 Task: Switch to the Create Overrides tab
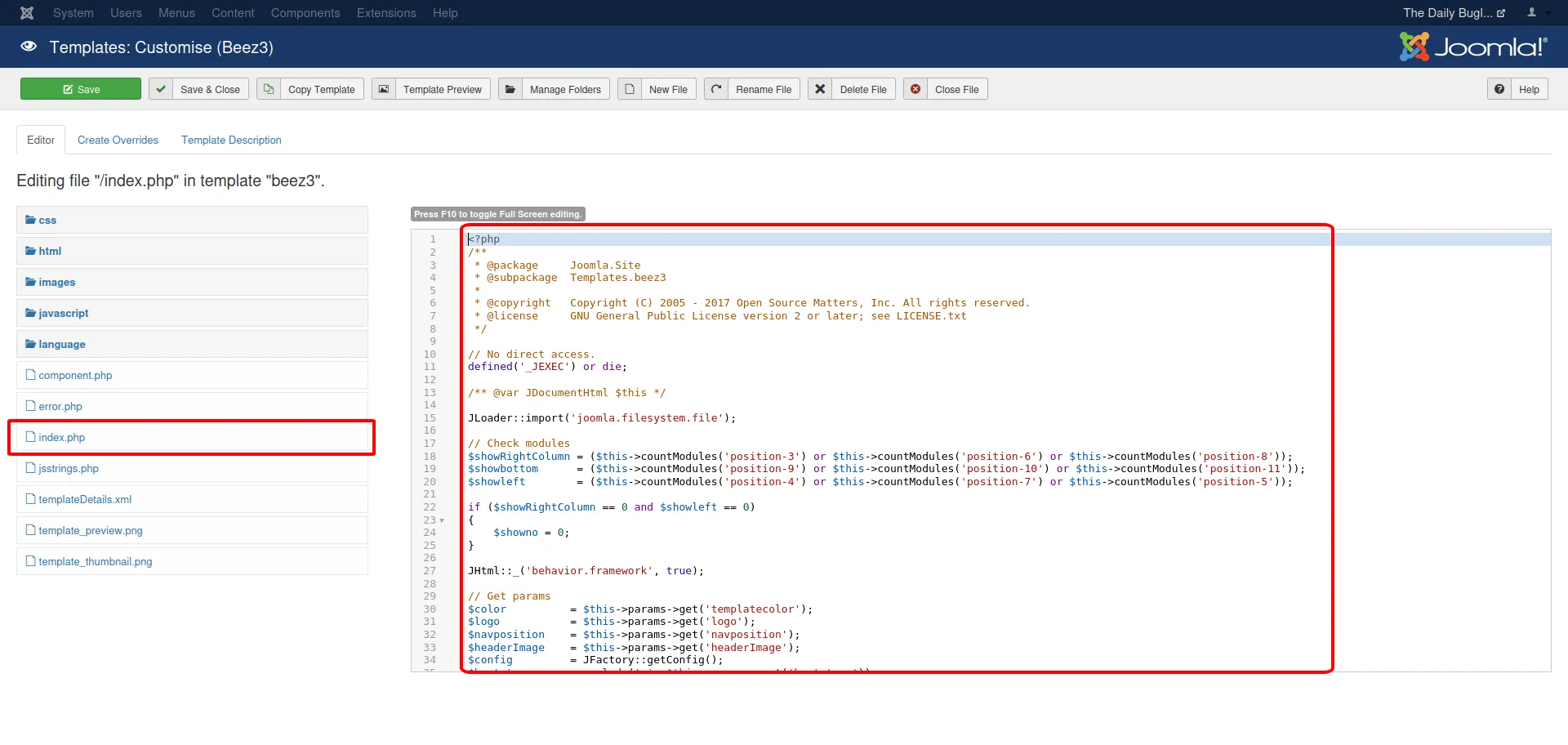[118, 141]
